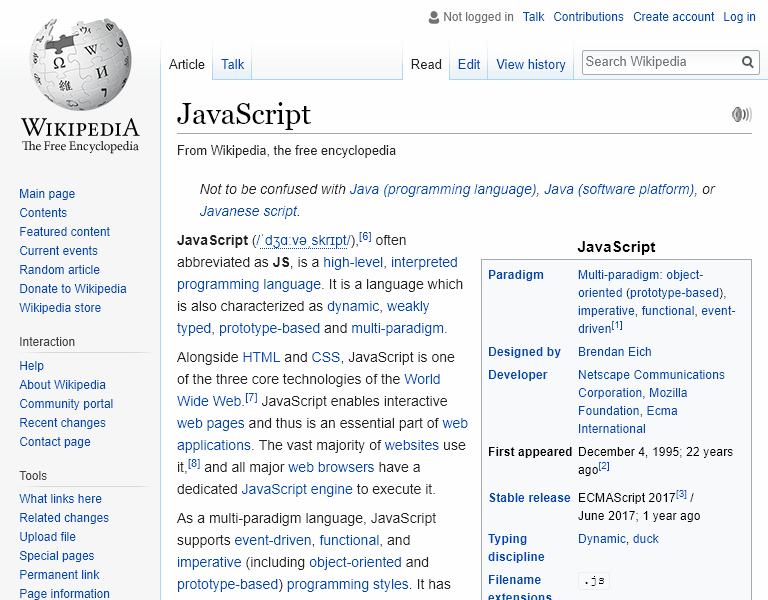The width and height of the screenshot is (768, 600).
Task: Follow the duck typing link
Action: (646, 539)
